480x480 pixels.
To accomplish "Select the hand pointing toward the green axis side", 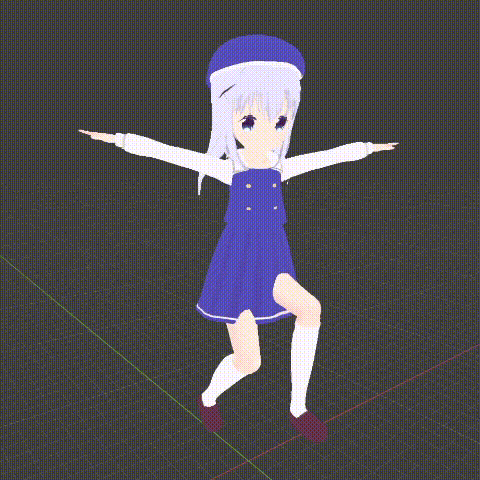I will tap(97, 135).
